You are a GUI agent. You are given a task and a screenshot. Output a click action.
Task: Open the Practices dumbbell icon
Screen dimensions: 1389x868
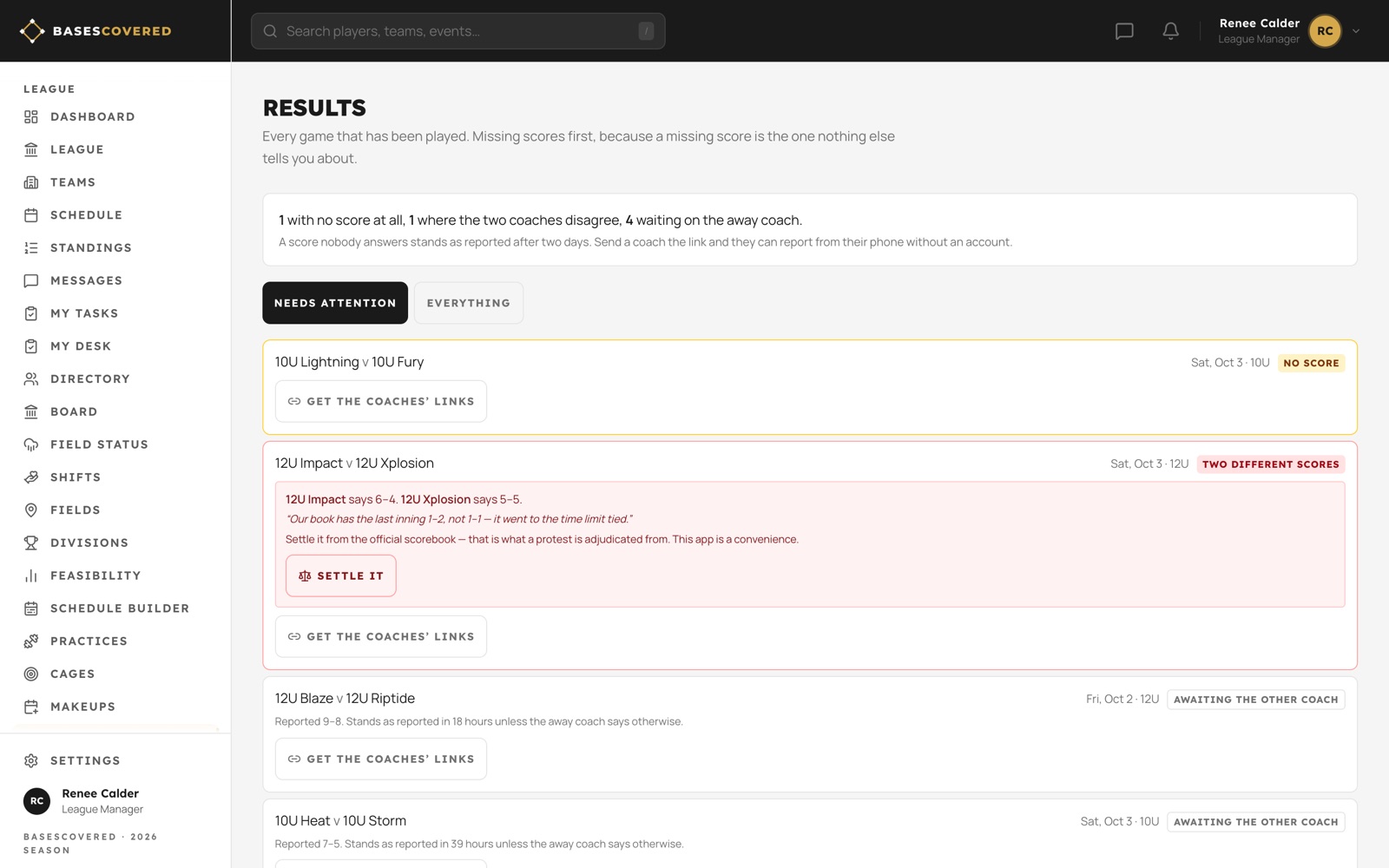click(x=31, y=641)
